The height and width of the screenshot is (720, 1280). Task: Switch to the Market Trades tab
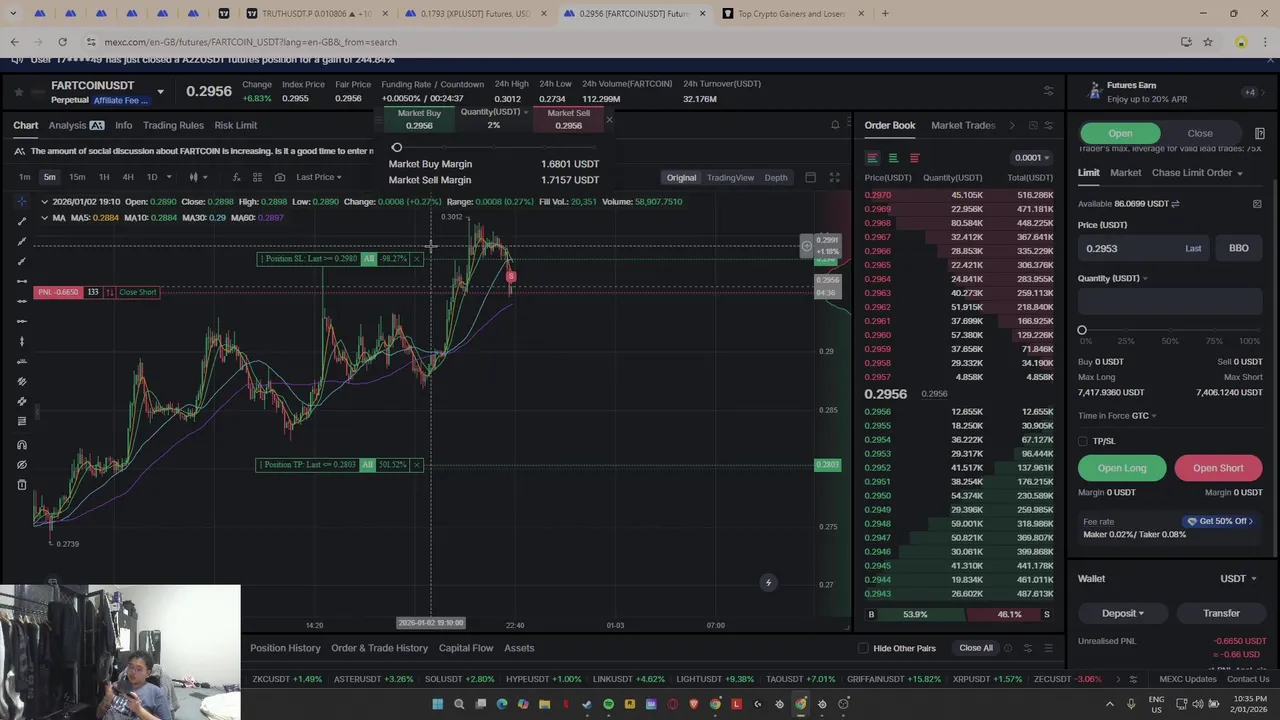pos(963,125)
